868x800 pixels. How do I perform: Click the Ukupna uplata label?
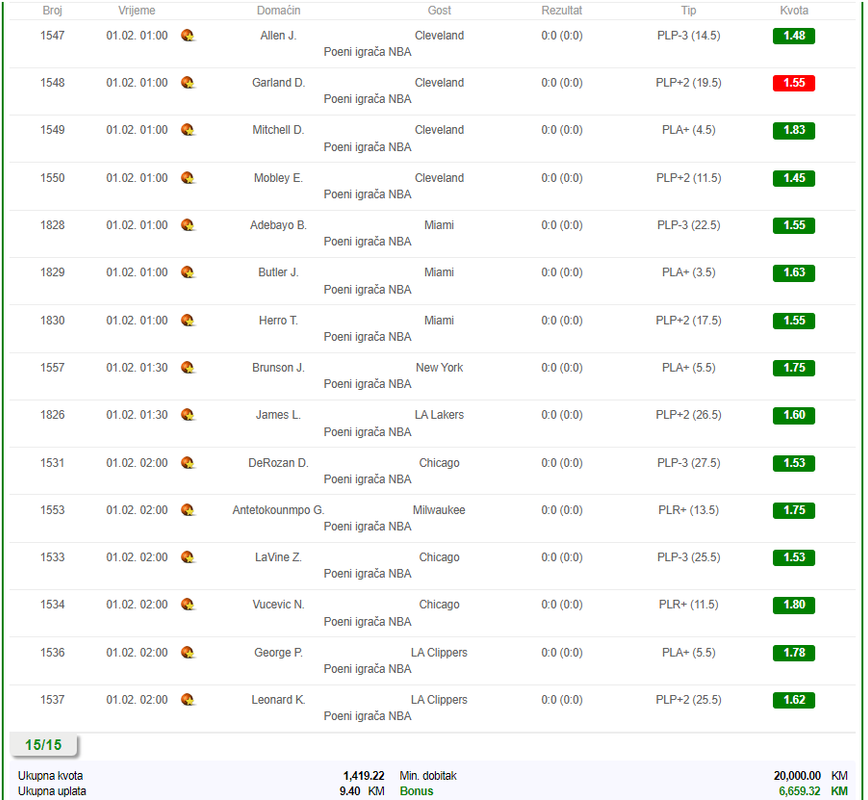tap(52, 791)
